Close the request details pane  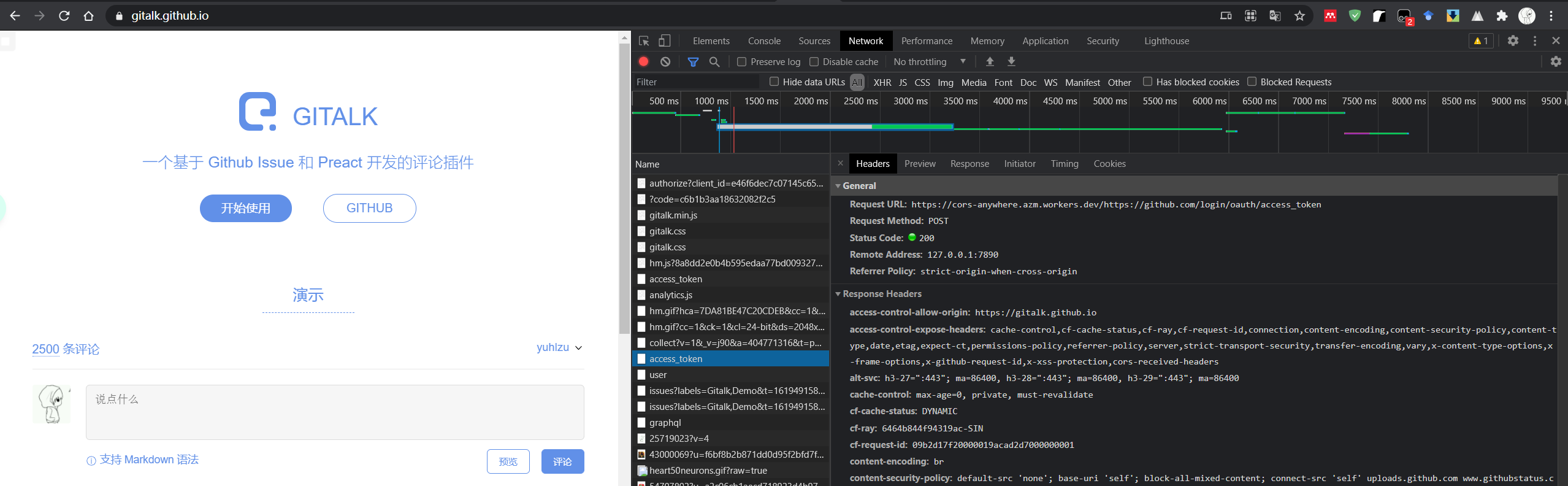841,163
